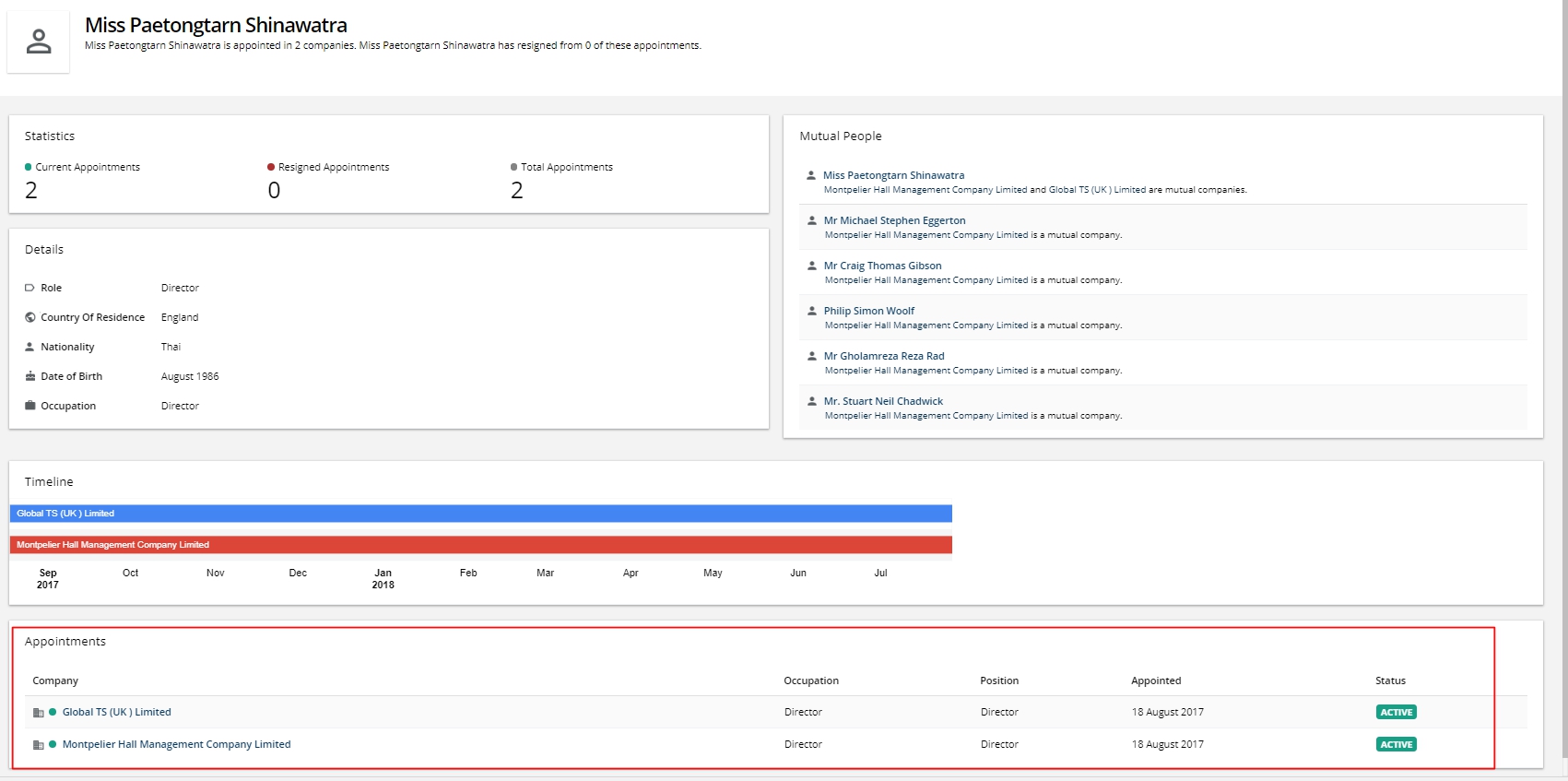1568x781 pixels.
Task: View Mr. Stuart Neil Chadwick's profile
Action: click(x=883, y=401)
